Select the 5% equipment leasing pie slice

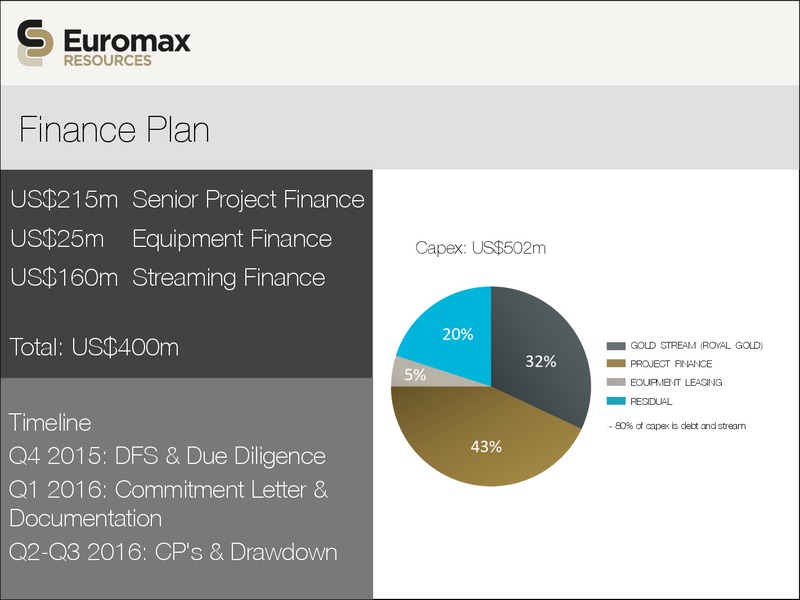click(416, 374)
